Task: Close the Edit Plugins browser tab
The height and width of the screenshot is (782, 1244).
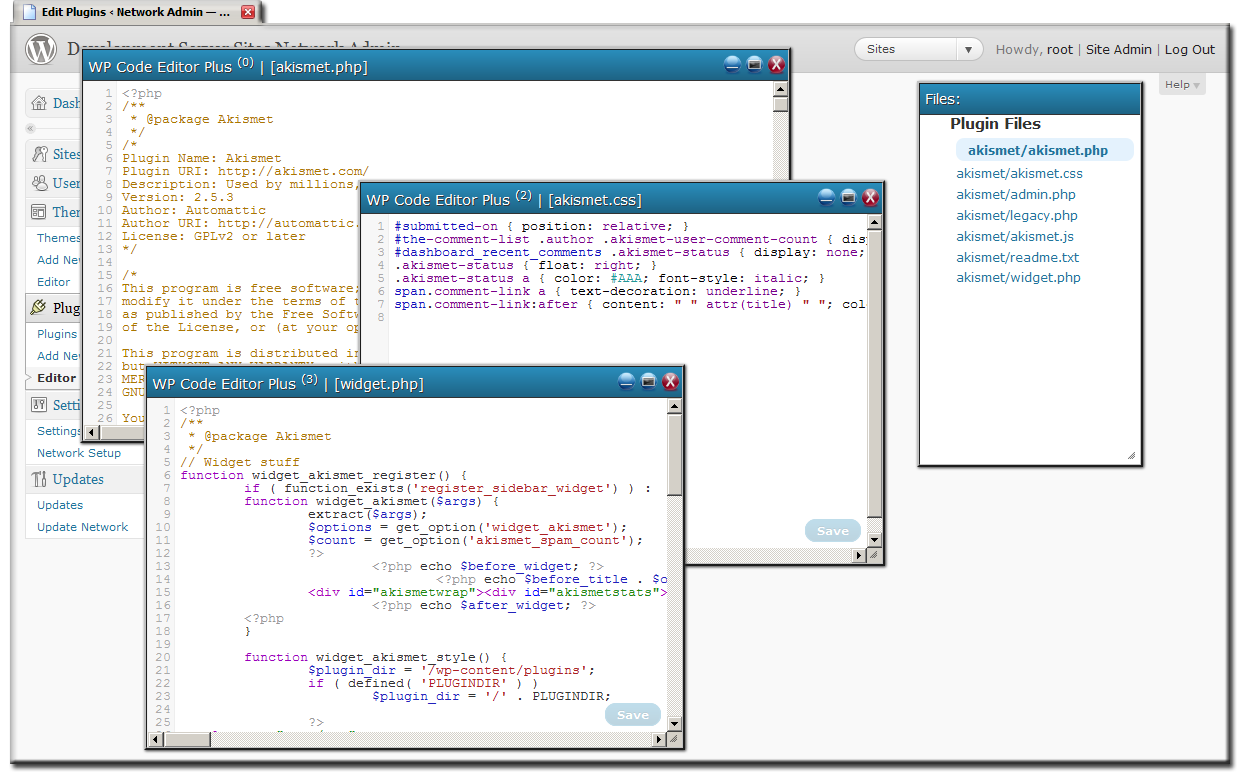Action: (248, 12)
